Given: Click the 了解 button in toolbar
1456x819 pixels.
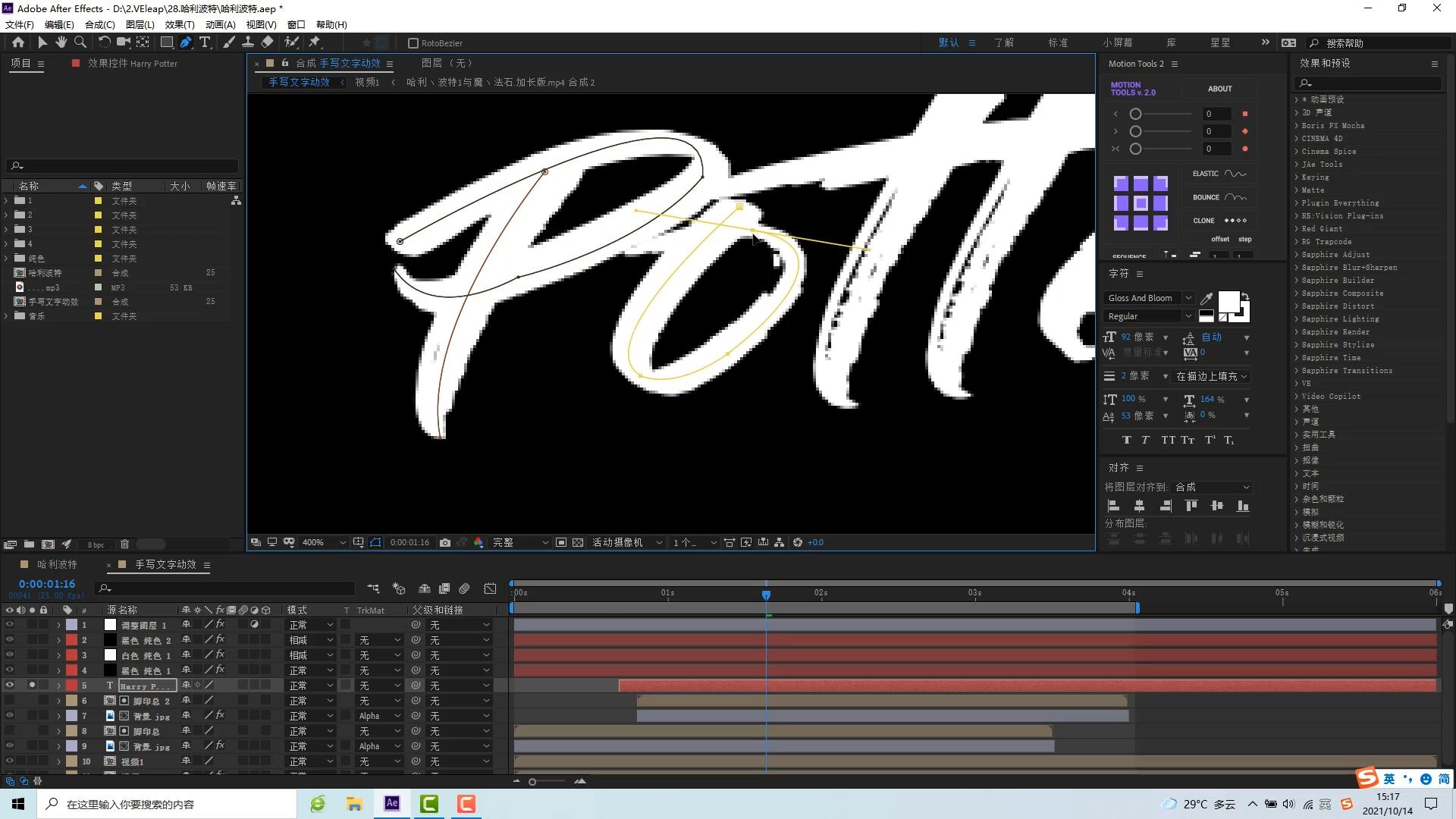Looking at the screenshot, I should pyautogui.click(x=1005, y=42).
